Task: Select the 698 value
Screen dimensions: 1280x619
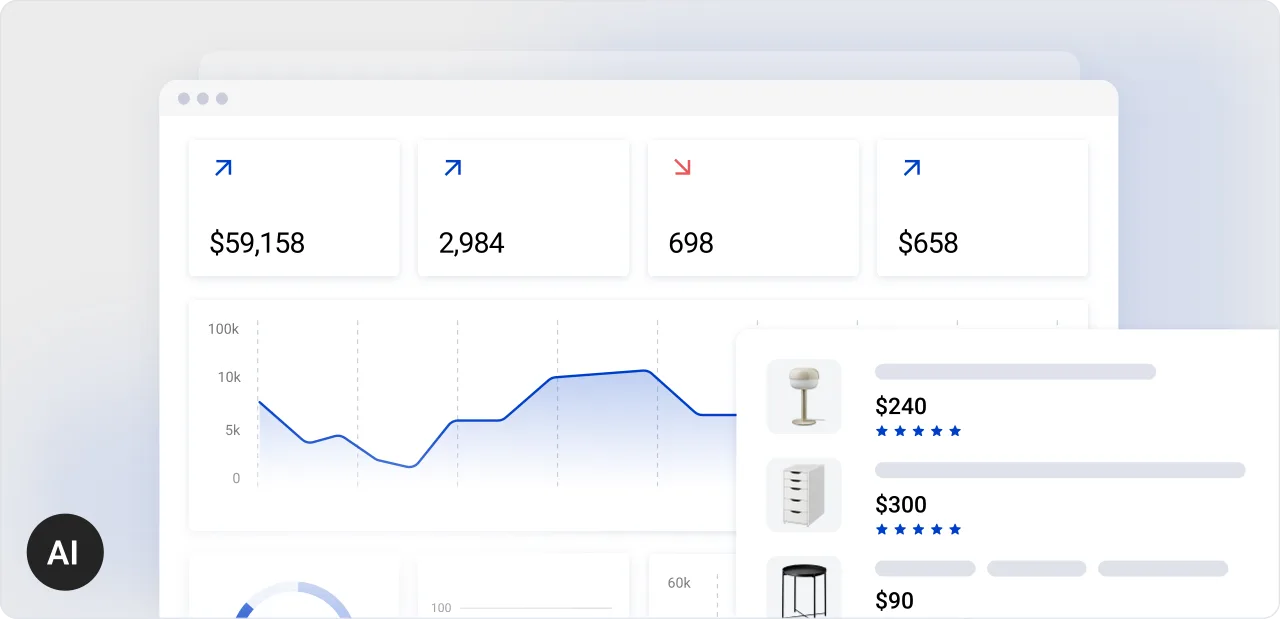Action: coord(691,243)
